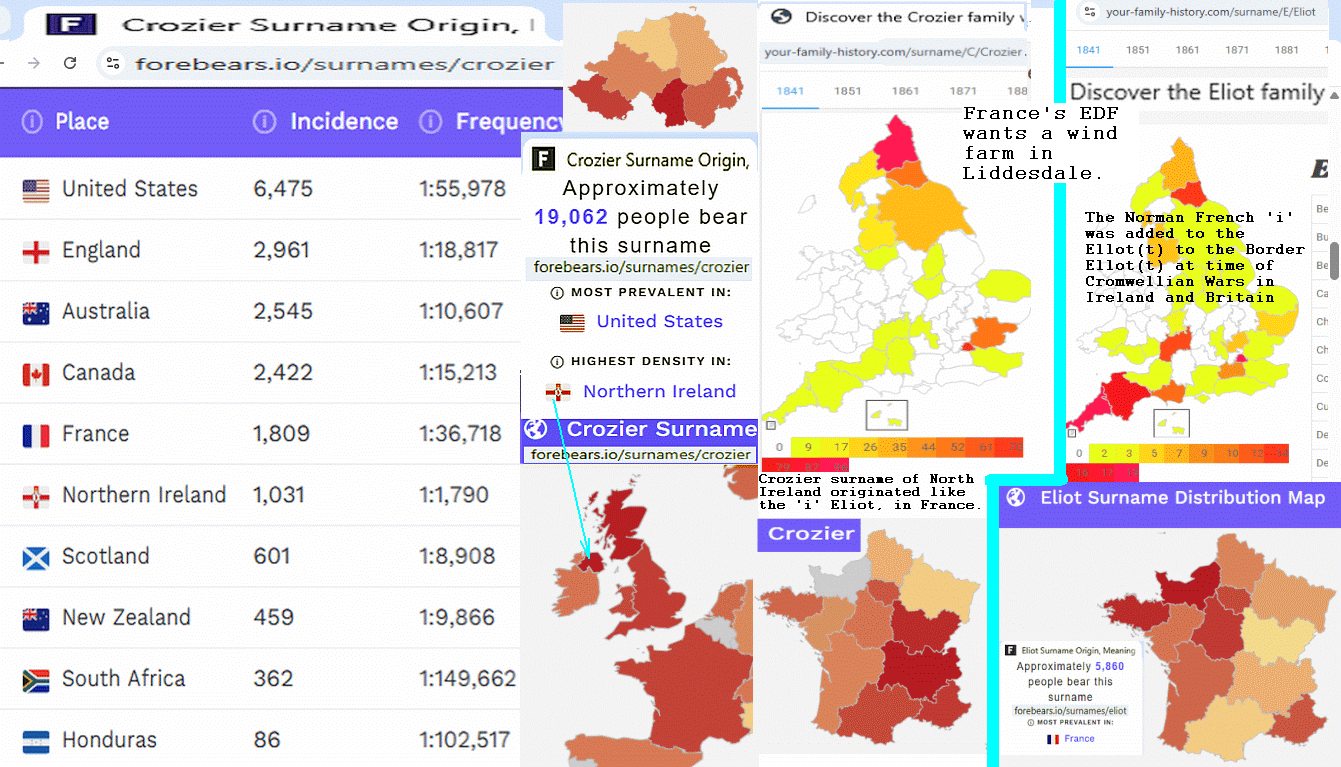Screen dimensions: 1341x767
Task: Click the purple Crozier label button
Action: click(x=809, y=534)
